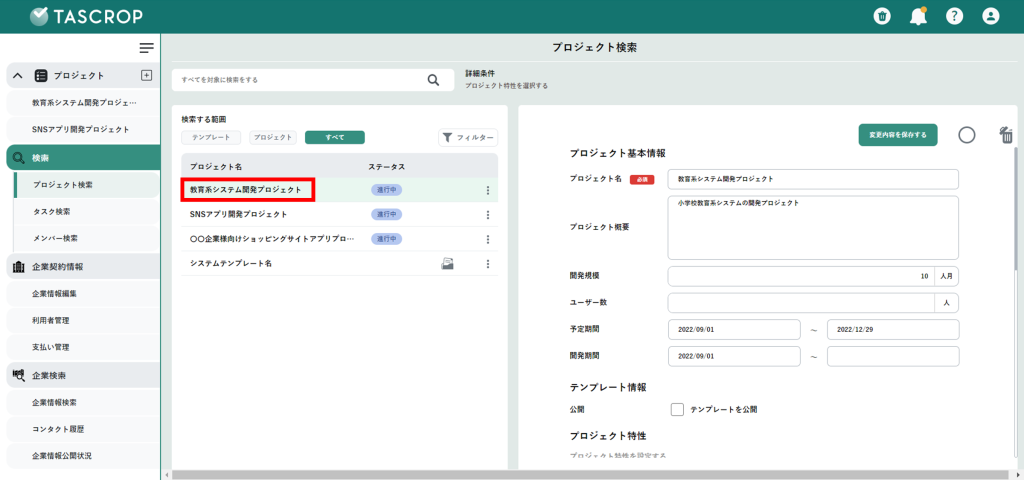1024x480 pixels.
Task: Click 開発期間 start date field
Action: pyautogui.click(x=734, y=357)
